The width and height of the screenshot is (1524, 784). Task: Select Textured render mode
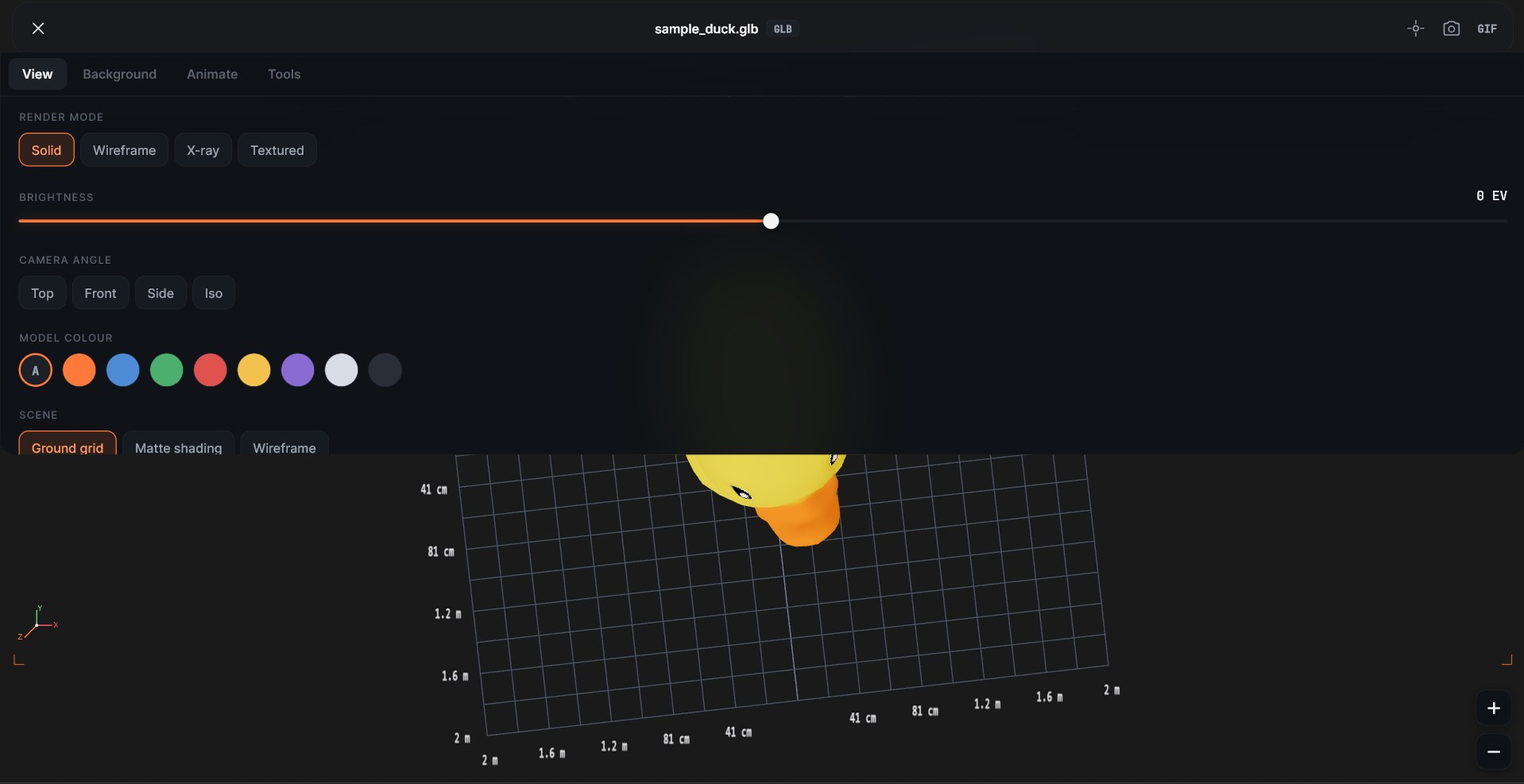coord(277,150)
